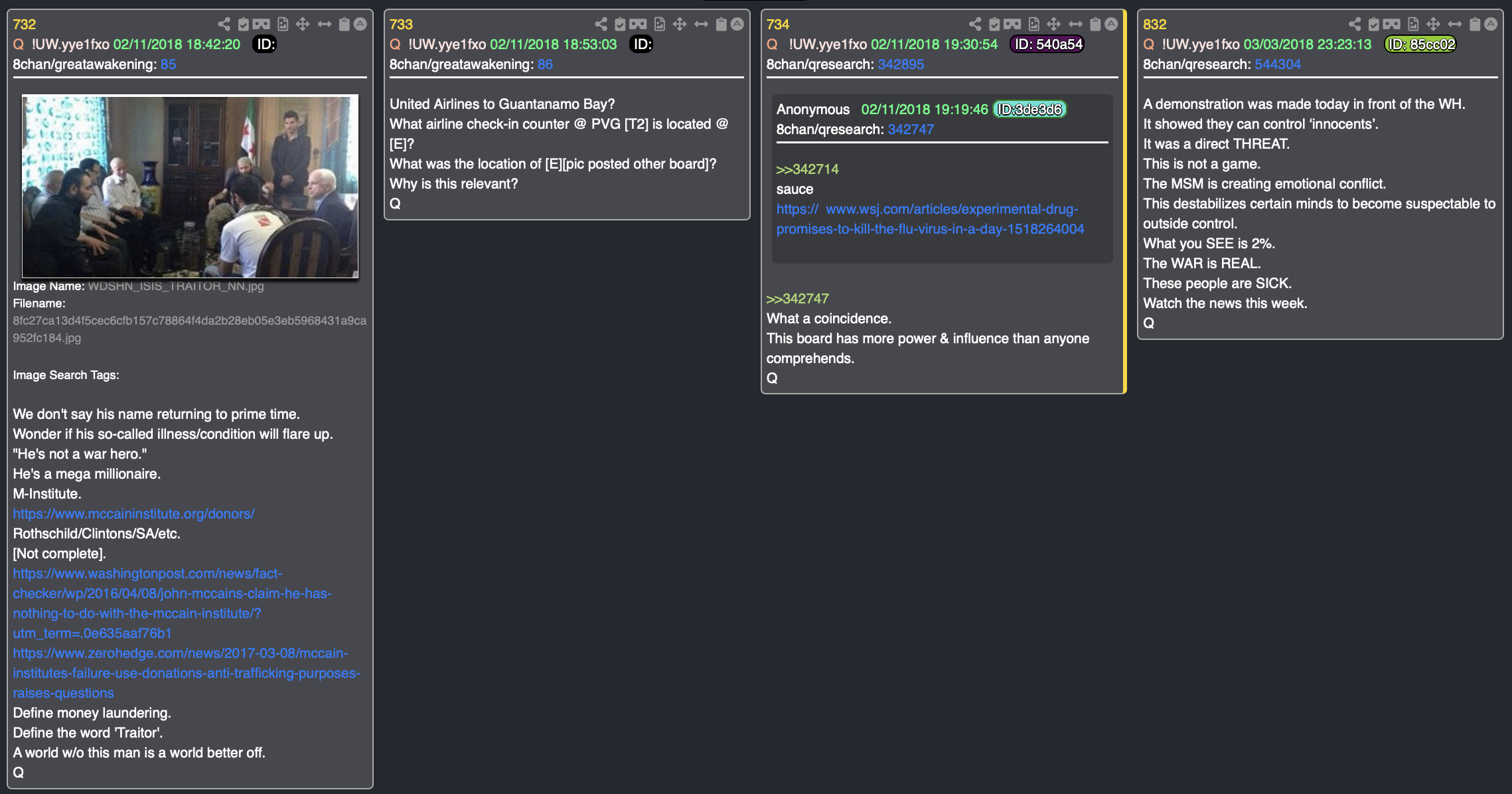Screen dimensions: 1512x794
Task: Click the green ID: 85cc02 badge
Action: pyautogui.click(x=1420, y=44)
